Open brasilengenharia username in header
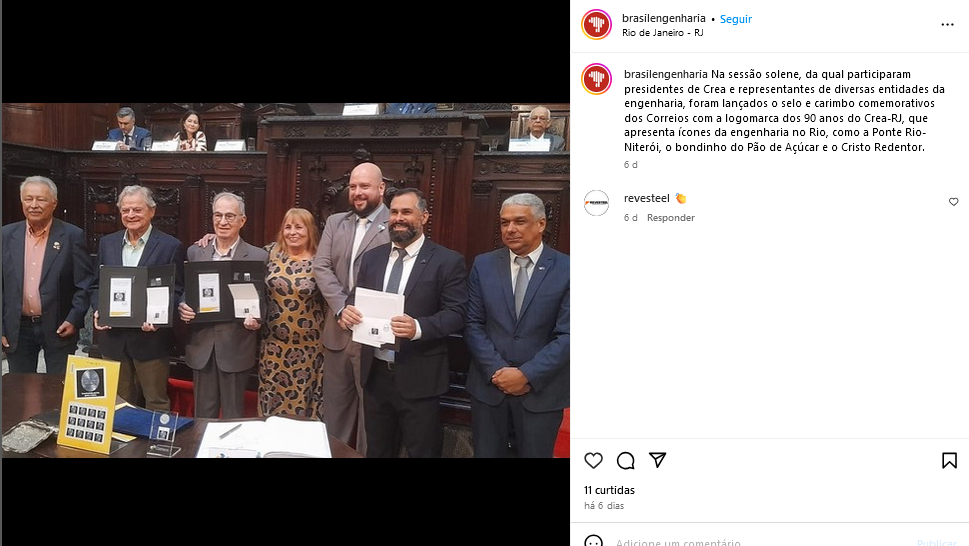This screenshot has height=546, width=969. point(664,19)
